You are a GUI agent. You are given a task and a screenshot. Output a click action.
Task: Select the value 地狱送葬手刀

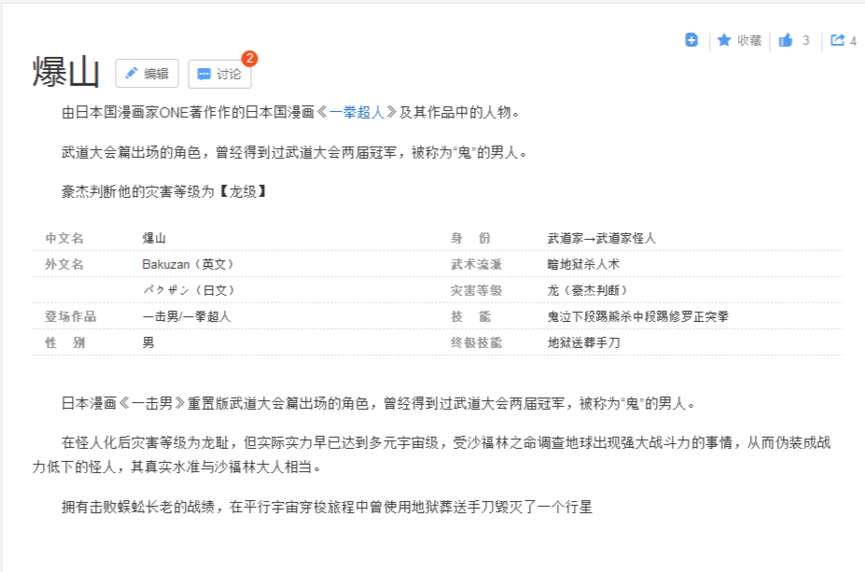pyautogui.click(x=584, y=343)
